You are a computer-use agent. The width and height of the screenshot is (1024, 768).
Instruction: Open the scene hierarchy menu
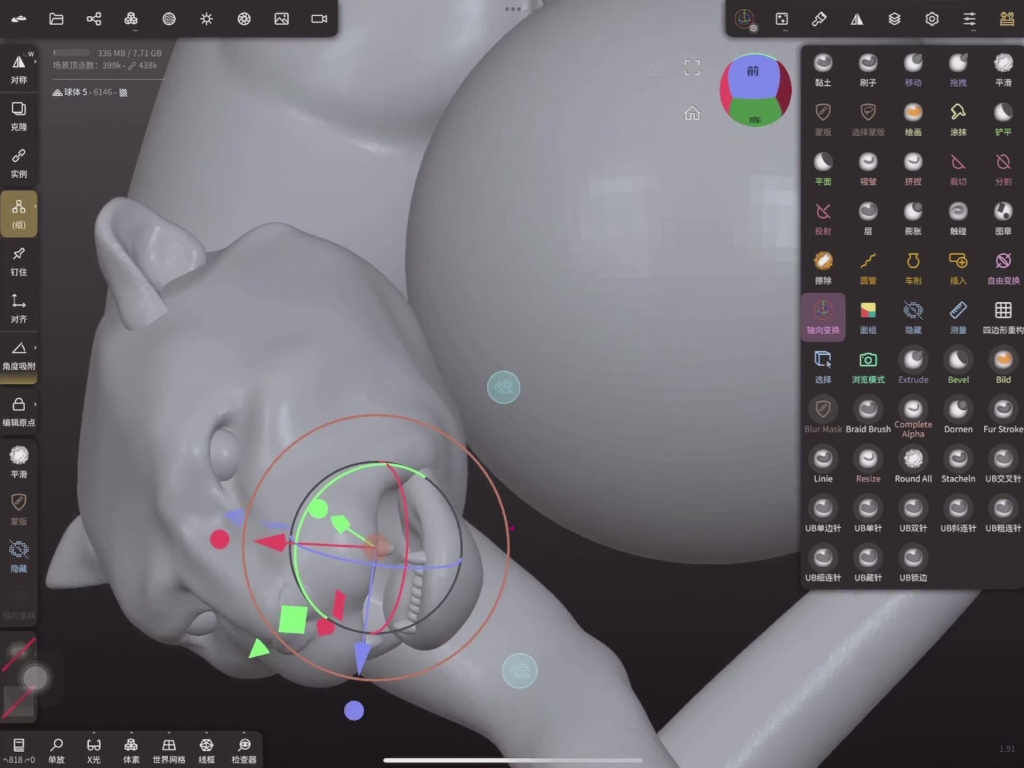pos(93,18)
